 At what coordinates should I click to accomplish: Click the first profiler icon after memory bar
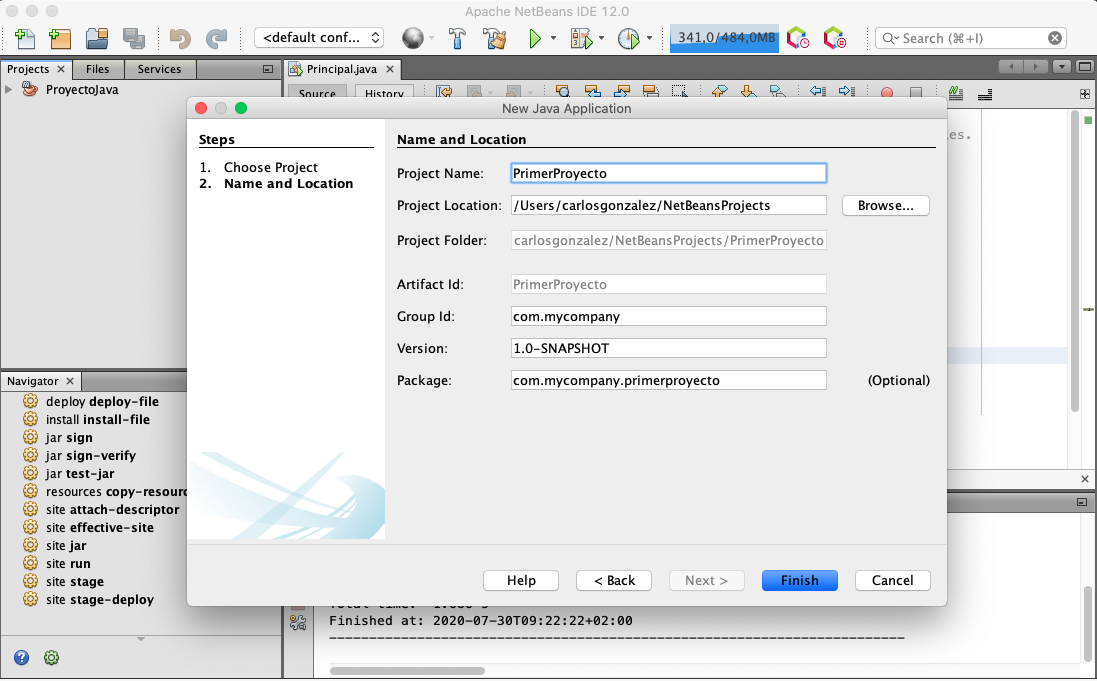coord(798,38)
